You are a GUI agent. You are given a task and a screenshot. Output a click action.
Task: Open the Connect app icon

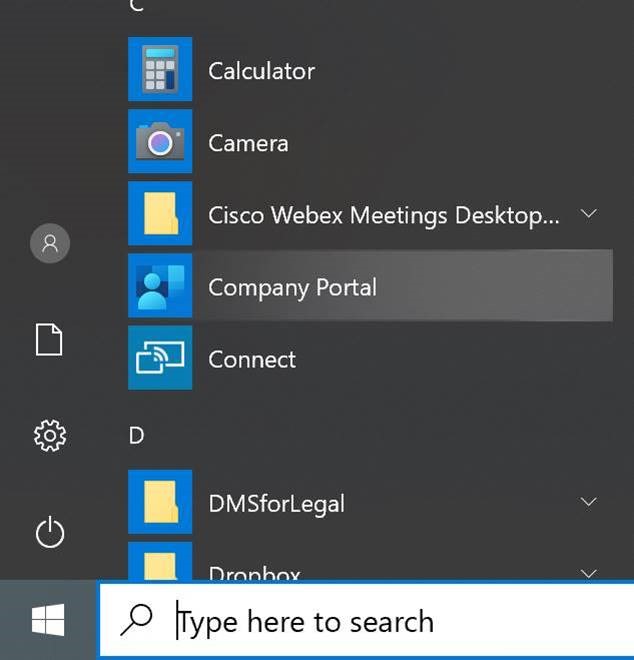point(160,358)
